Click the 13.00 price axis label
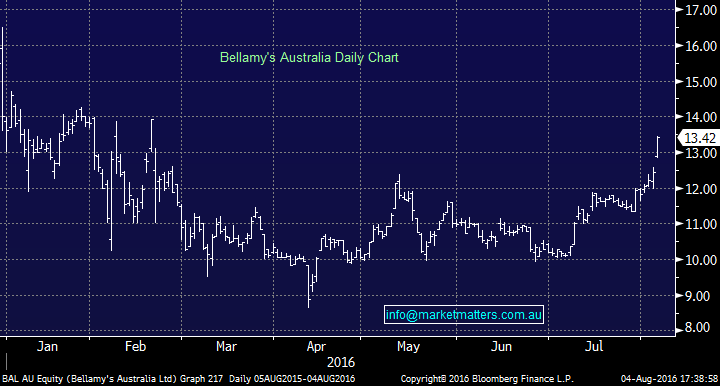 coord(701,153)
